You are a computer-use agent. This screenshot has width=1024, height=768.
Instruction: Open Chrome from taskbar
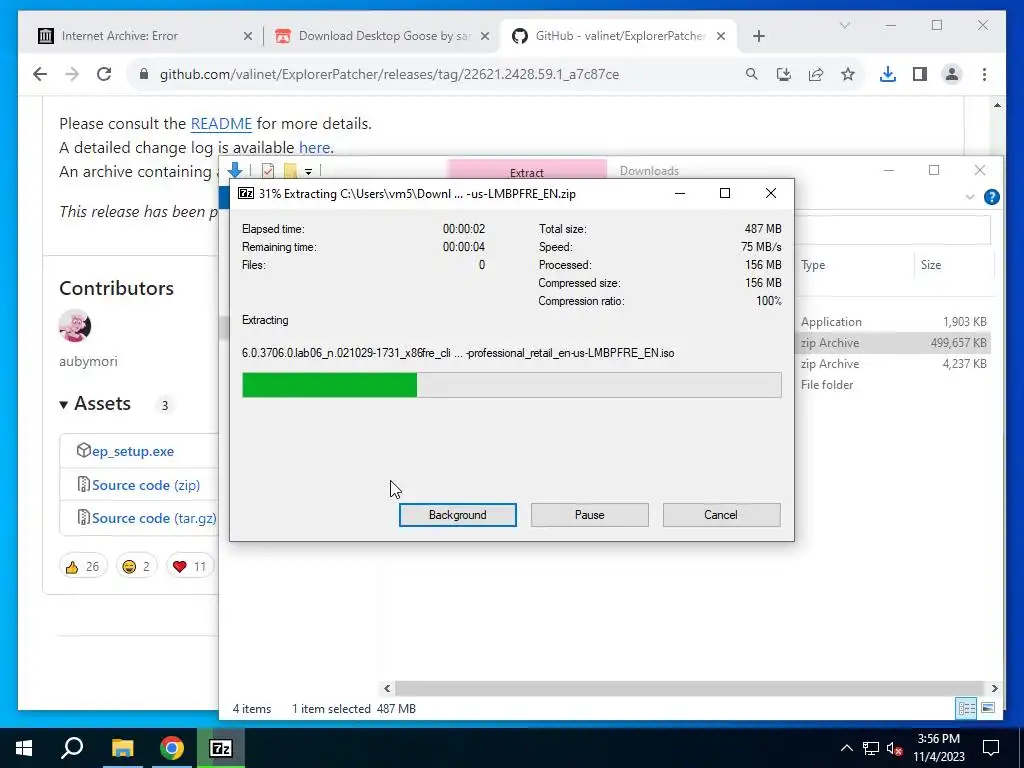coord(172,748)
